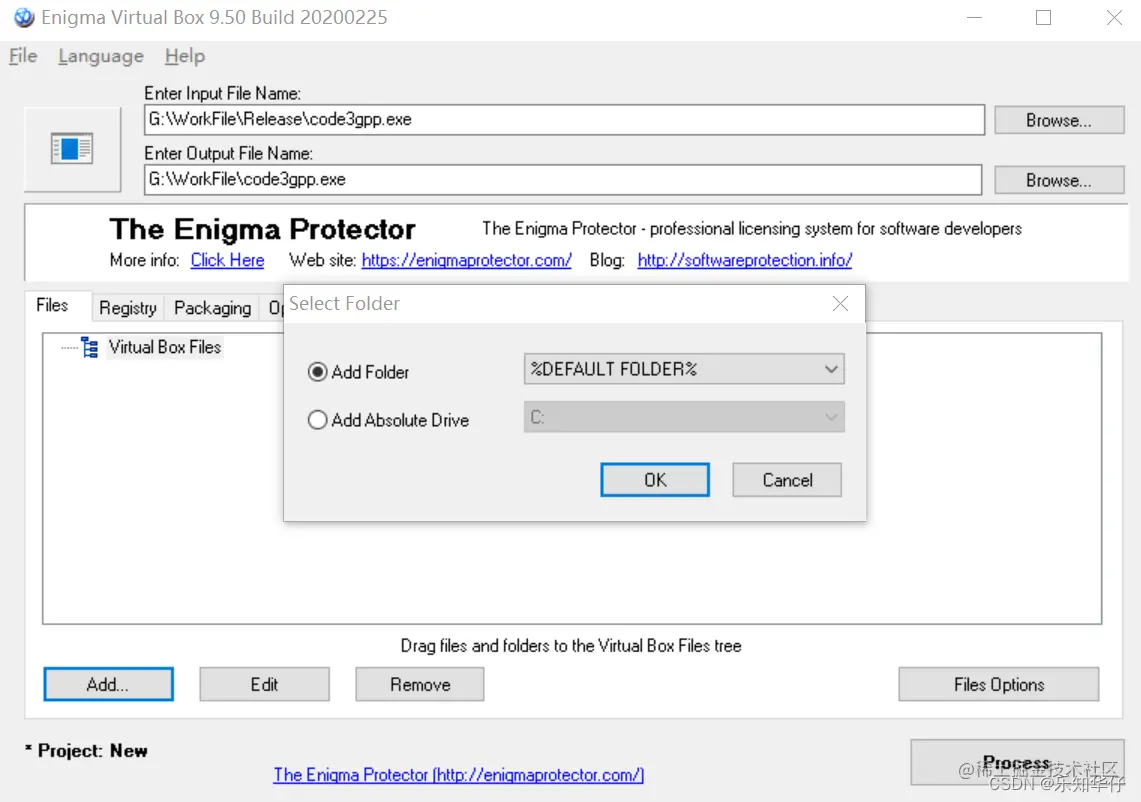Open the Language menu
Viewport: 1141px width, 802px height.
(x=101, y=56)
